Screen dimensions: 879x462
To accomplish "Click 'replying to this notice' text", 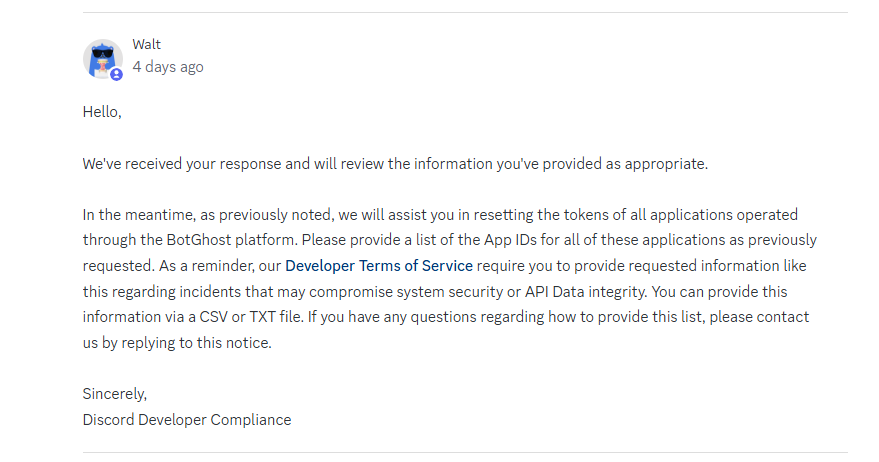I will pyautogui.click(x=196, y=343).
